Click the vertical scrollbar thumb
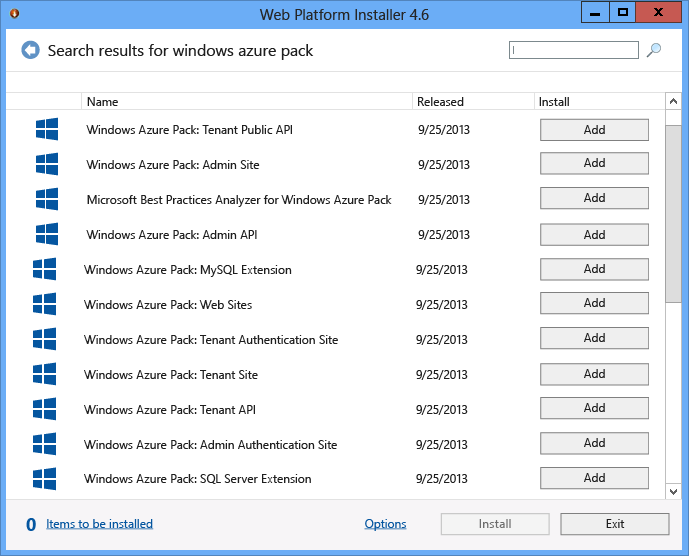Screen dimensions: 689x556 tap(673, 214)
